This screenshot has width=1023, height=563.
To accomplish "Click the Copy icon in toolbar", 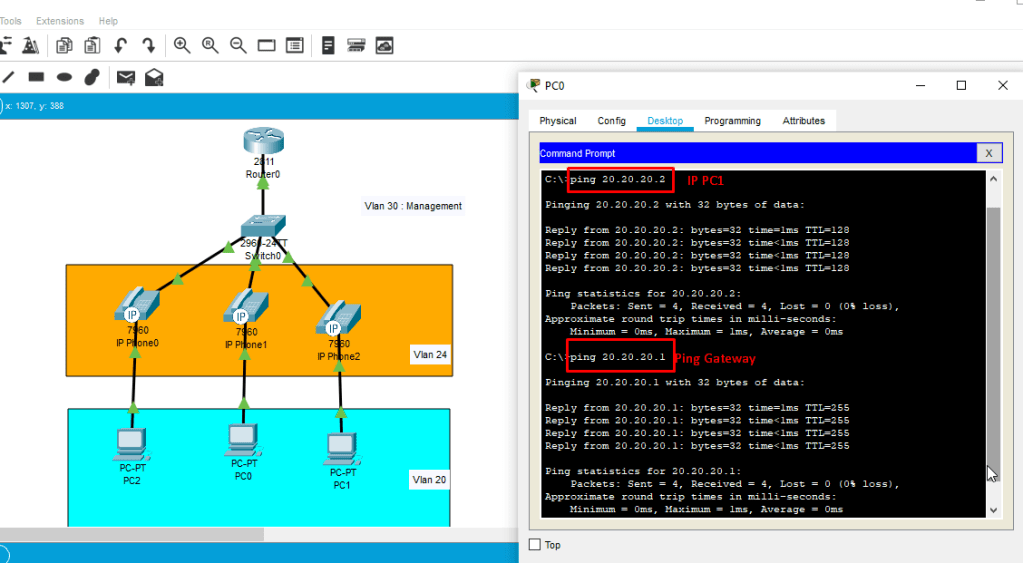I will [64, 45].
